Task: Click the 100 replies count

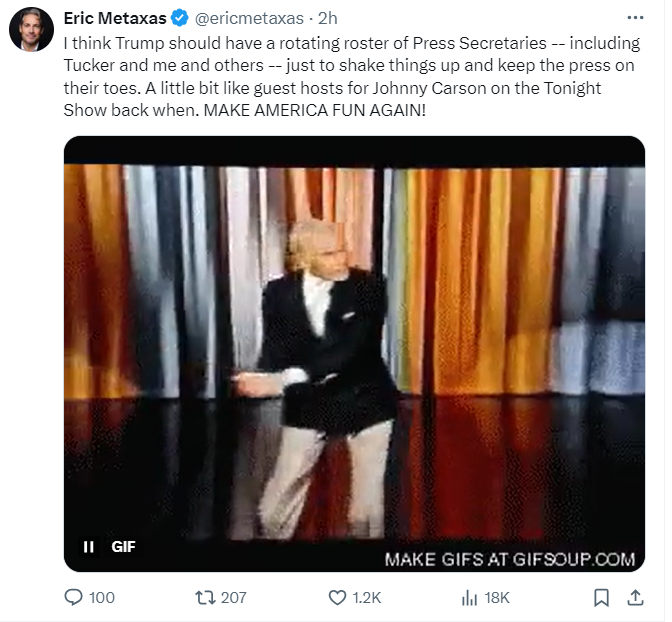Action: [102, 597]
